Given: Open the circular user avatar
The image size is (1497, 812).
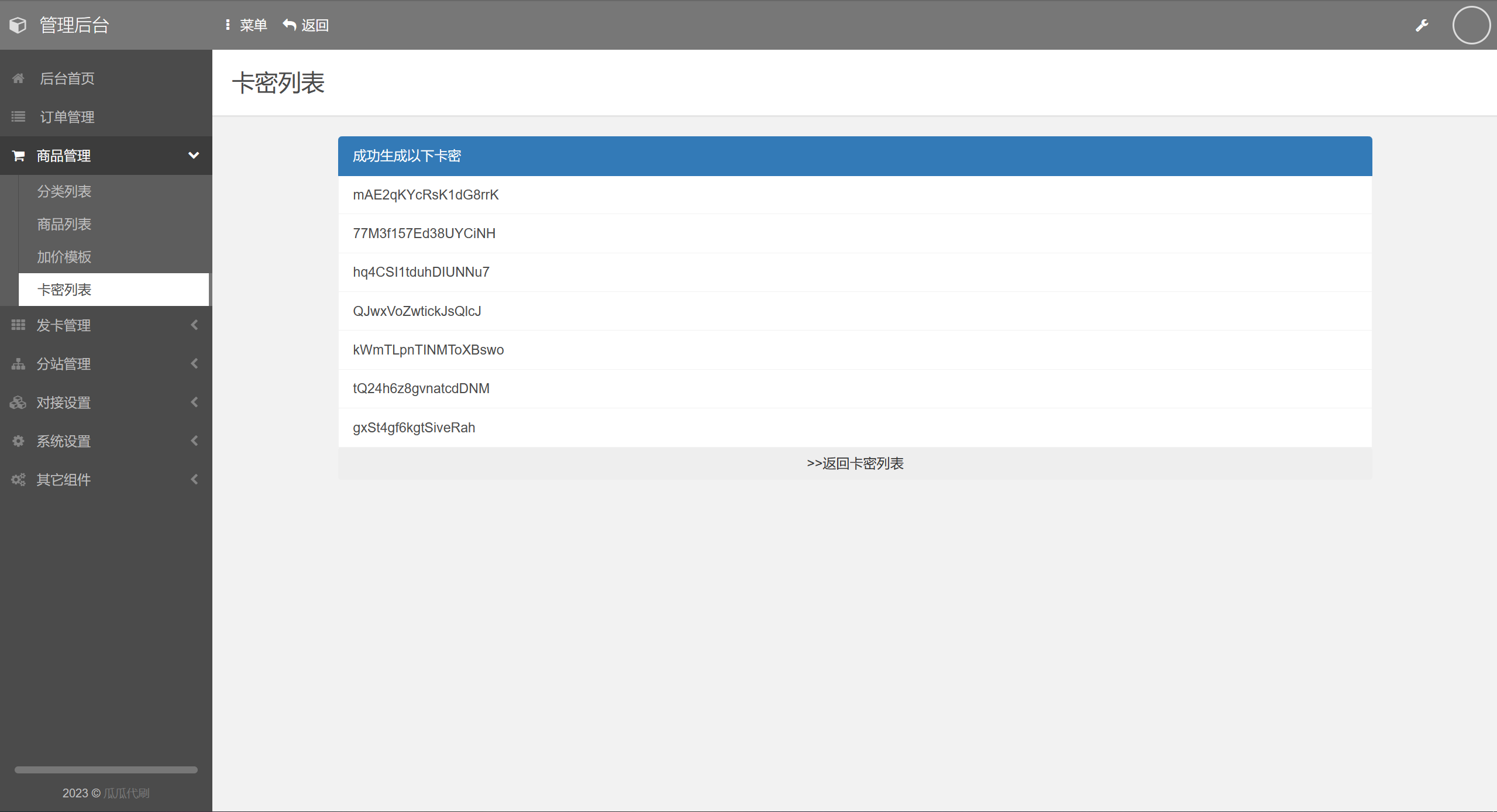Looking at the screenshot, I should coord(1471,25).
